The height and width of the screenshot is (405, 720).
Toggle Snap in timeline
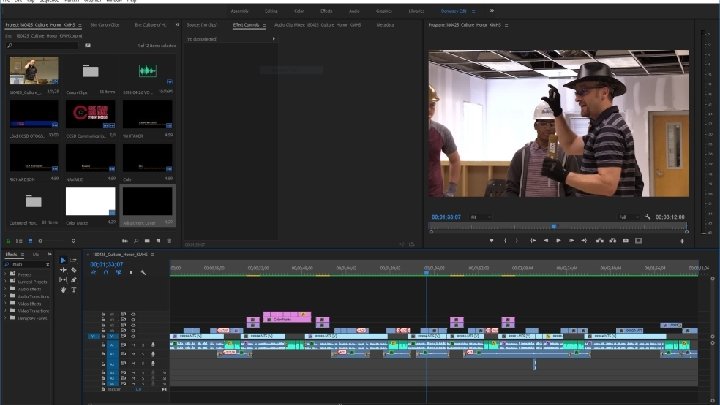106,273
